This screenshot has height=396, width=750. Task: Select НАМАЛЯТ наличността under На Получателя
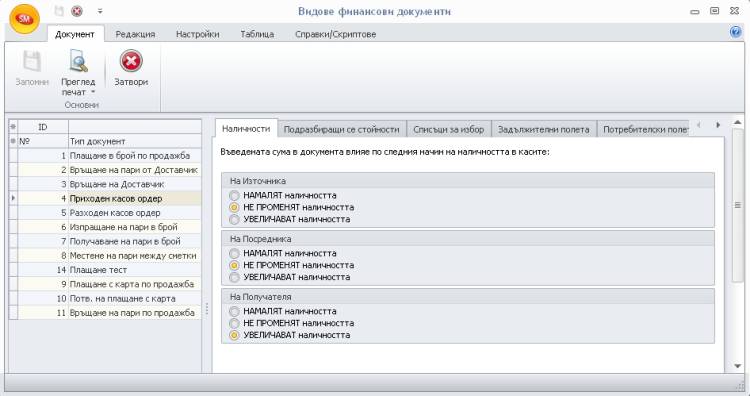pos(234,311)
